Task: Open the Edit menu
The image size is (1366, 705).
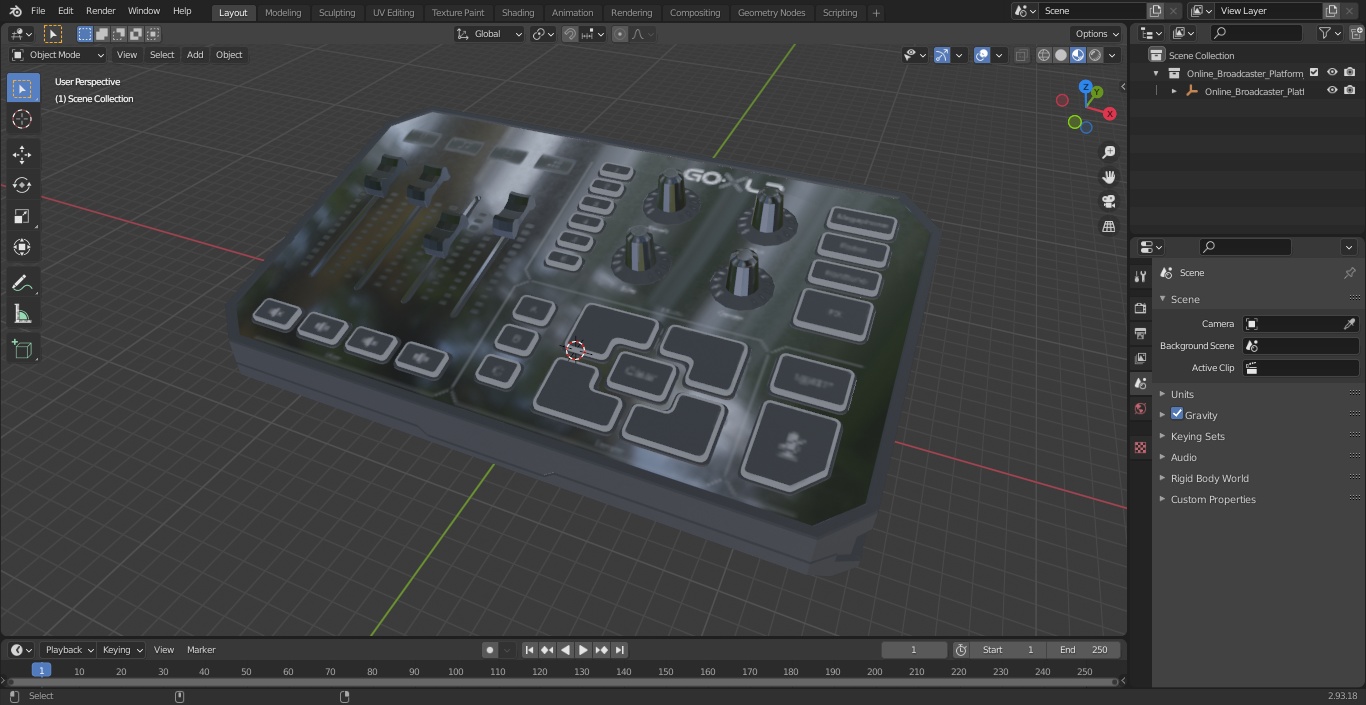Action: (65, 11)
